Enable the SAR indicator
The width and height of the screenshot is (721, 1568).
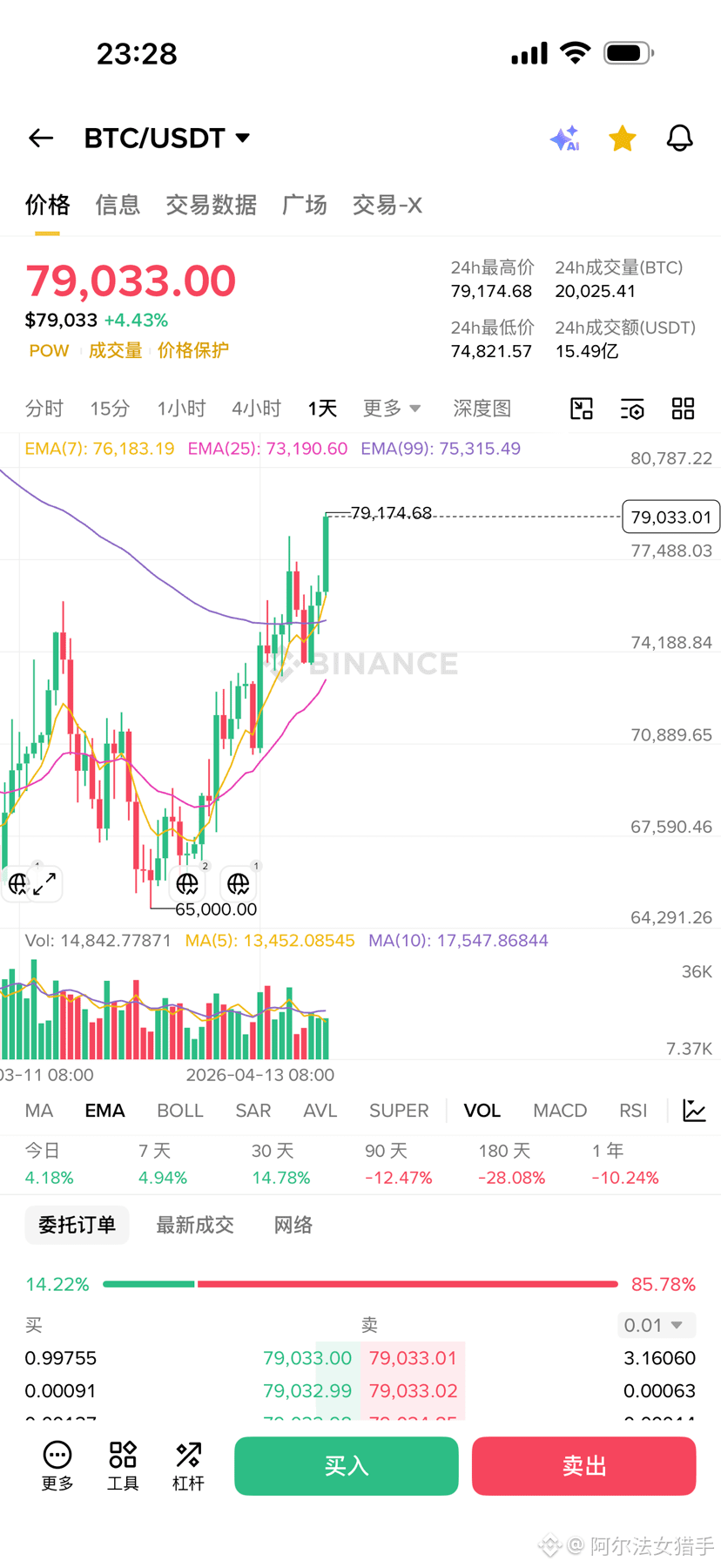253,1111
